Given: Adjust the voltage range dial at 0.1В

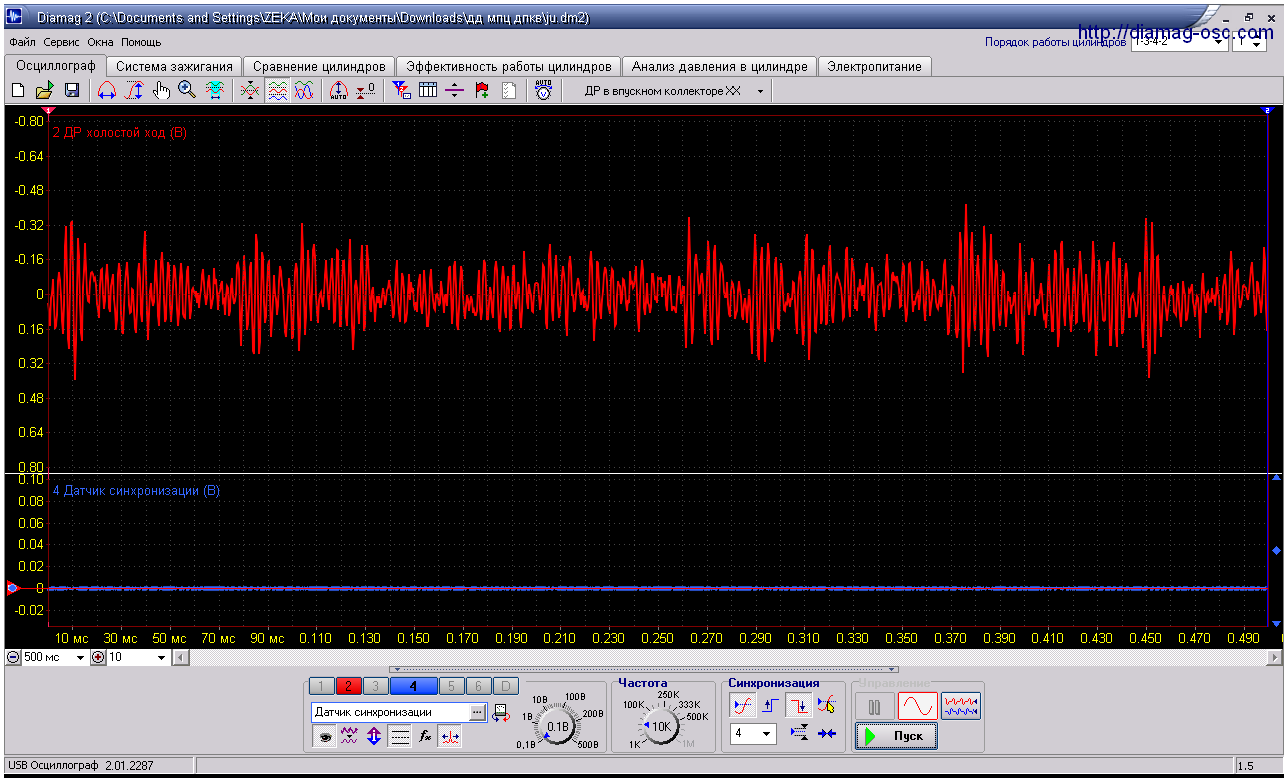Looking at the screenshot, I should [558, 726].
